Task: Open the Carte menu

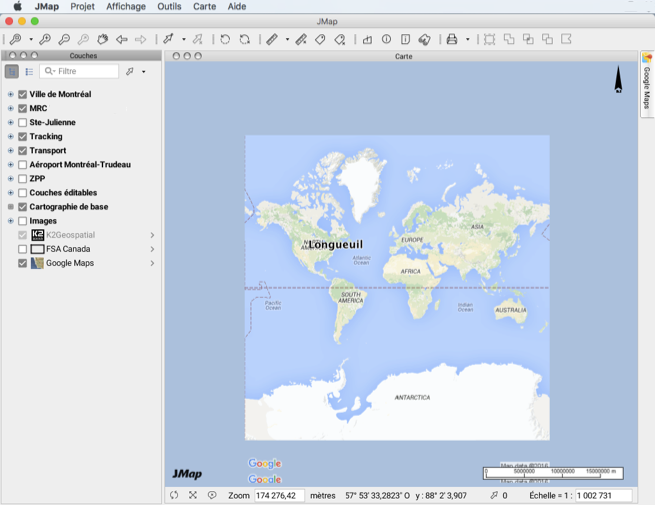Action: tap(204, 6)
